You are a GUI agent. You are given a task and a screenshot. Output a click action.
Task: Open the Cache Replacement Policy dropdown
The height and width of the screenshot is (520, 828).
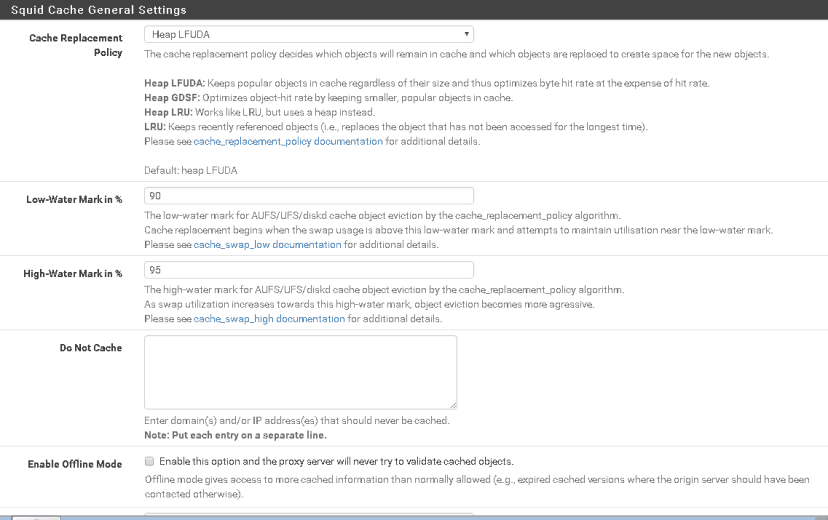[309, 34]
